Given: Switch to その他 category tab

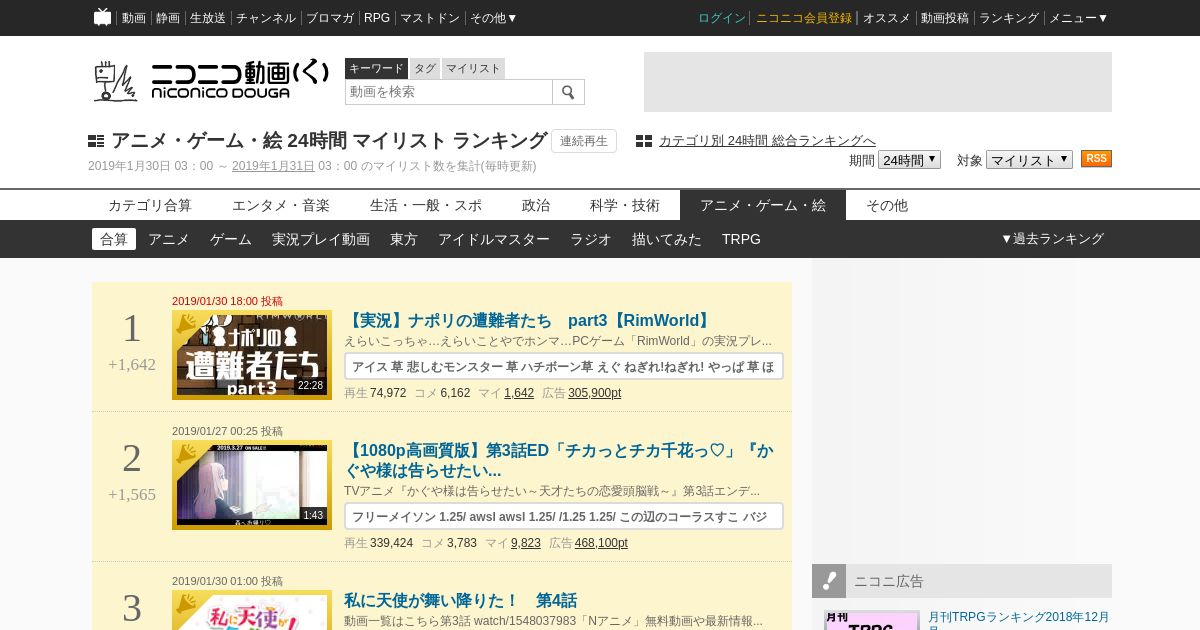Looking at the screenshot, I should pyautogui.click(x=887, y=205).
